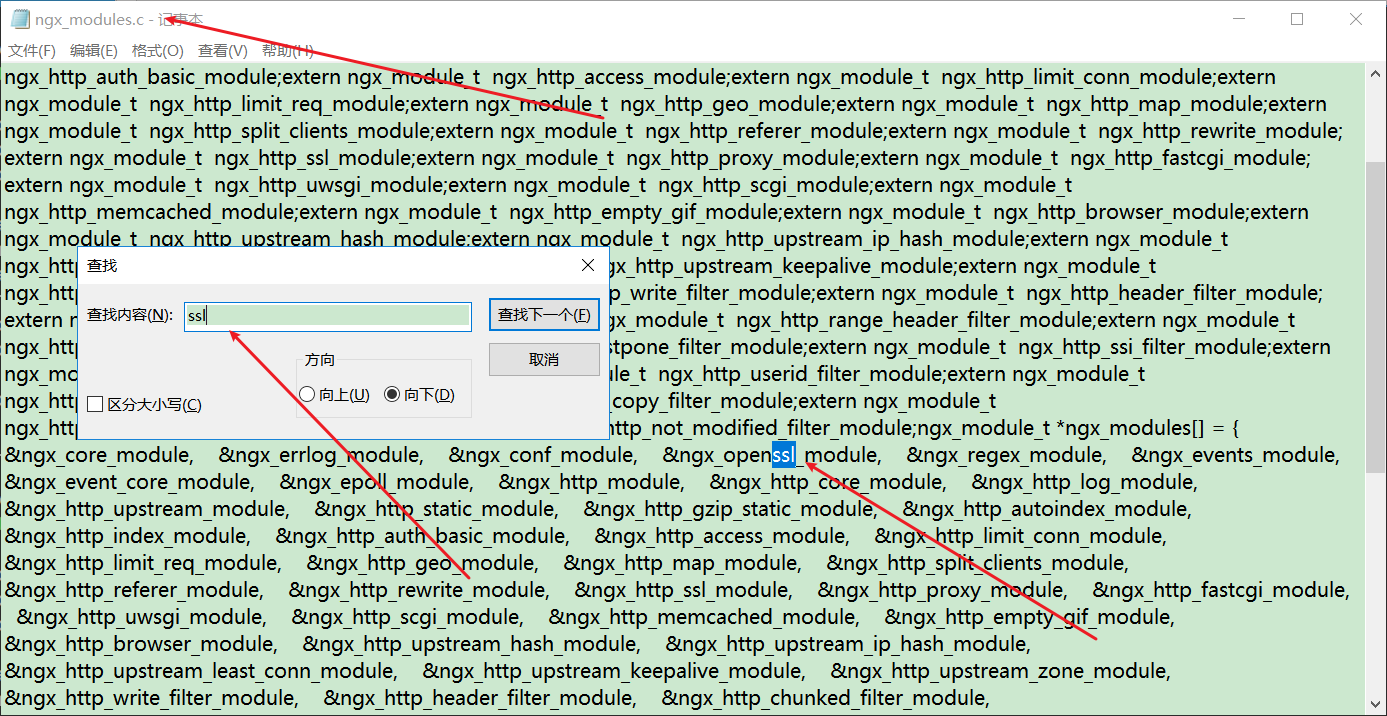
Task: Click text '&ngx_core_module,'
Action: tap(99, 456)
